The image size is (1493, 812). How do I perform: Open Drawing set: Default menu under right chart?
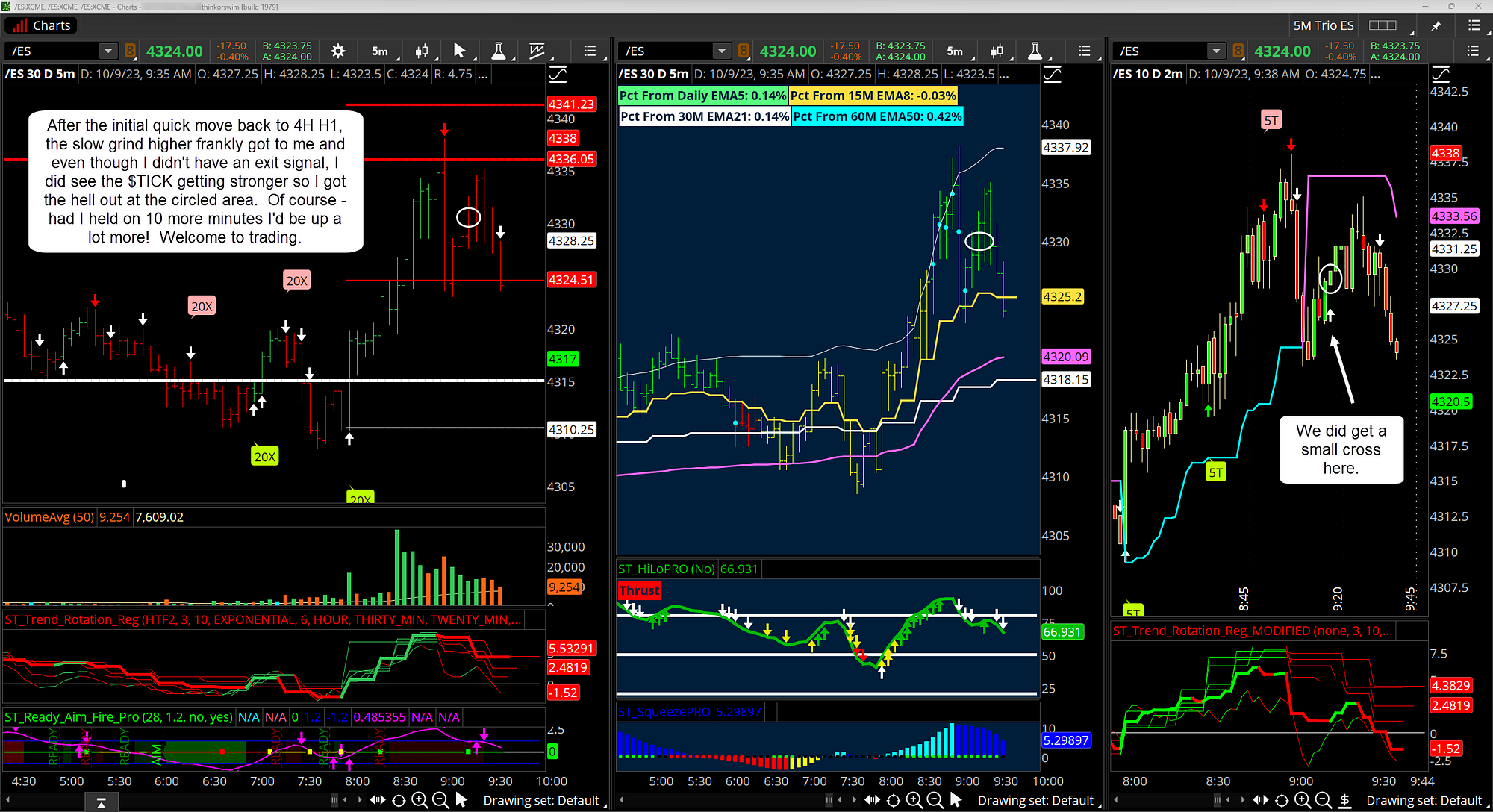1424,800
